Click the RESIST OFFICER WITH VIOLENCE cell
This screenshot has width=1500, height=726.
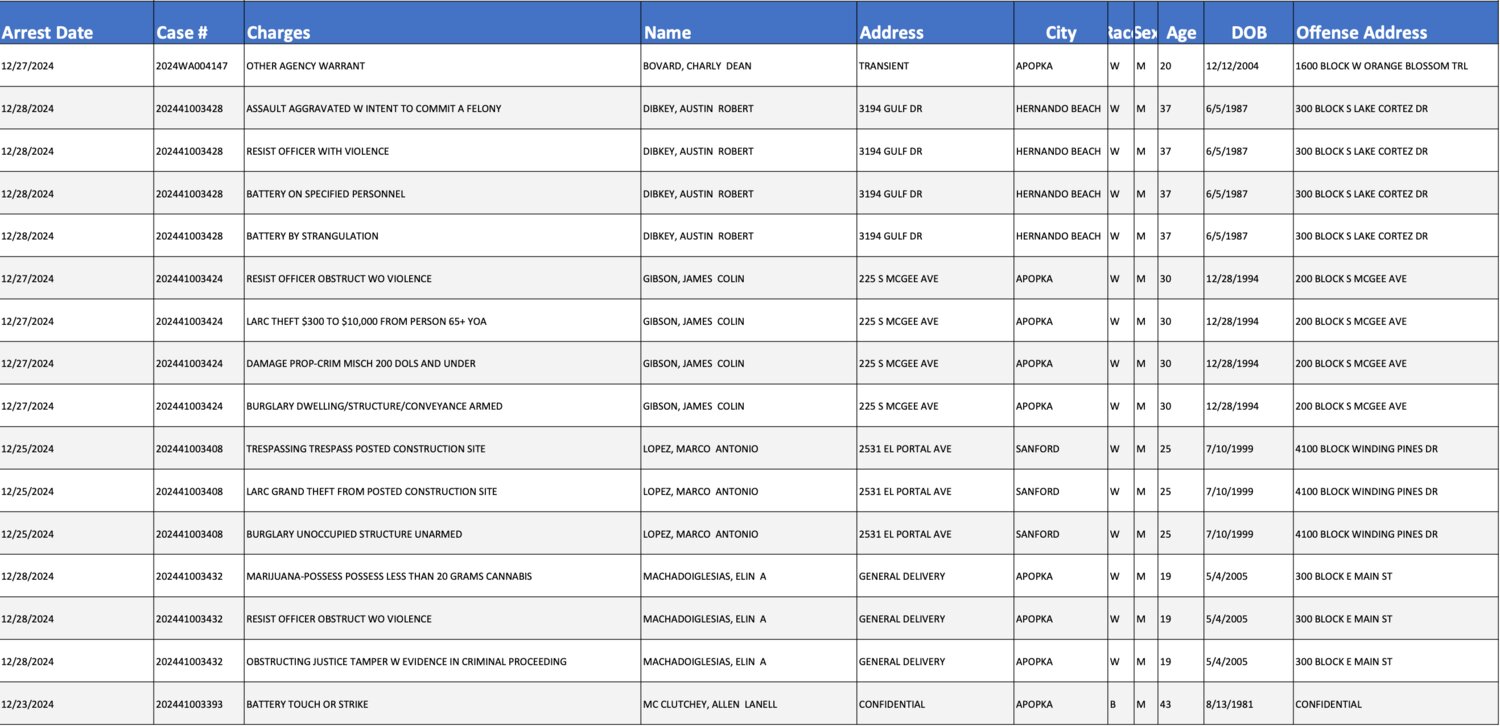(442, 151)
